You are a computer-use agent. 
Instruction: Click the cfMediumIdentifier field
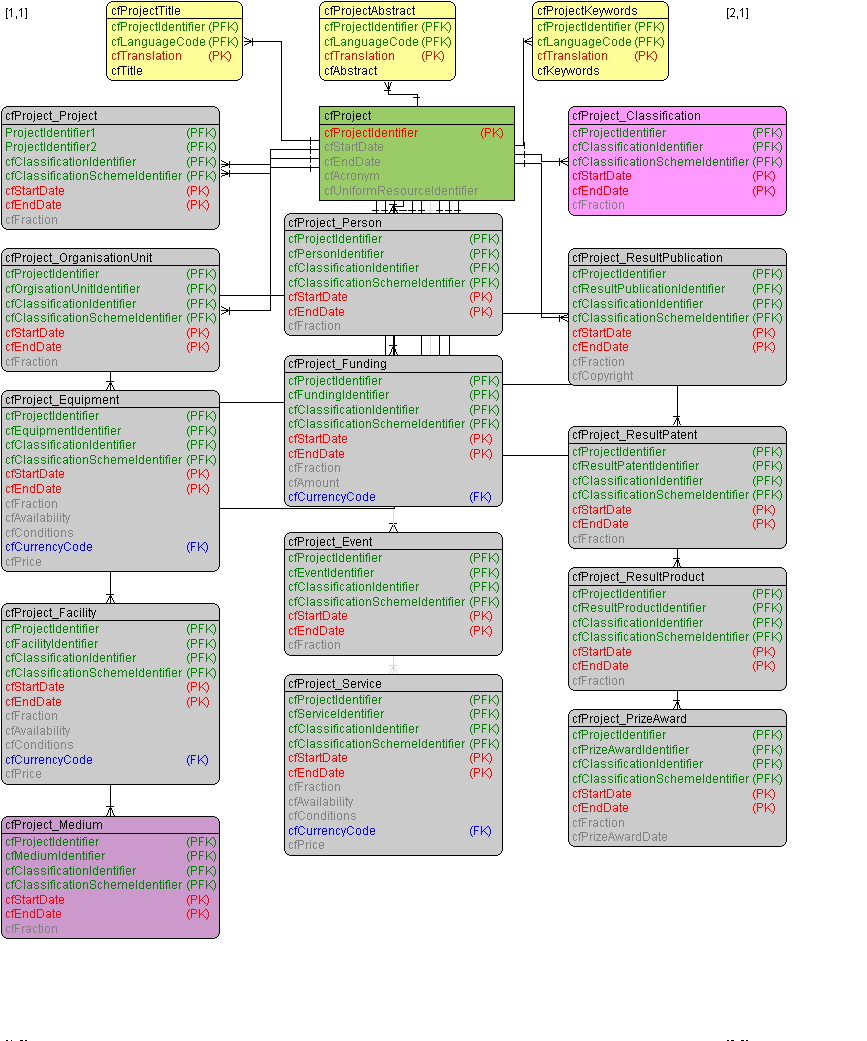click(55, 856)
